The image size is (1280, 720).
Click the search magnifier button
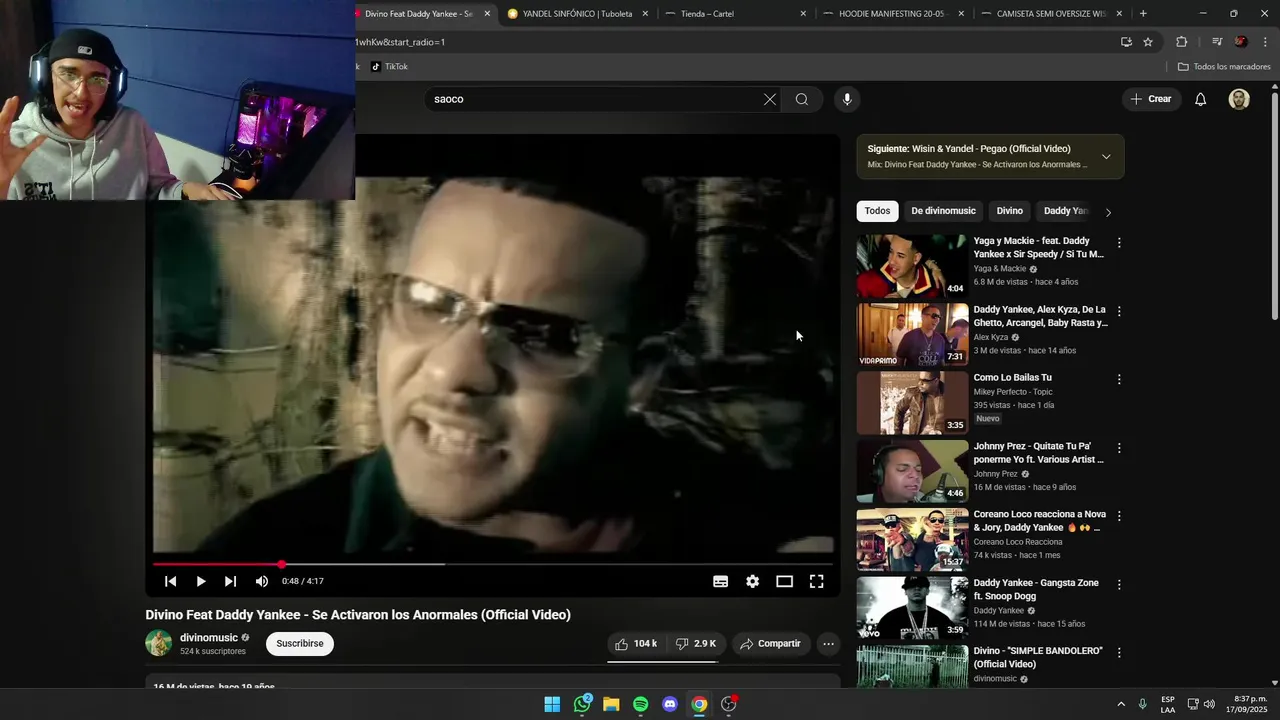tap(801, 99)
